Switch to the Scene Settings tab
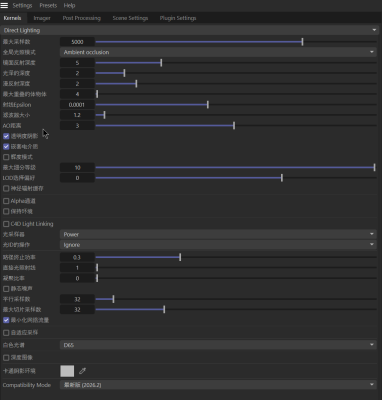 (x=130, y=18)
